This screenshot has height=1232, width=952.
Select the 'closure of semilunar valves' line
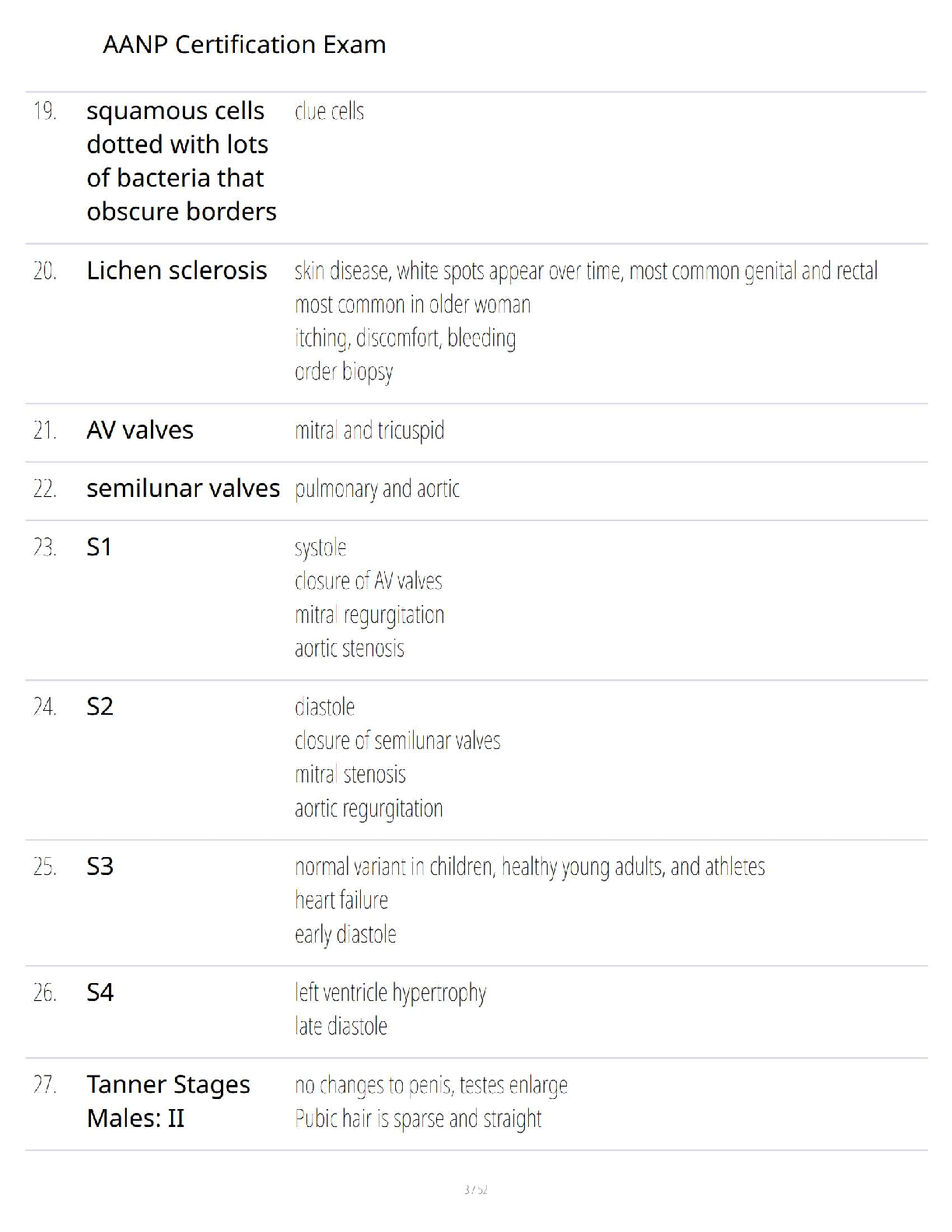click(x=397, y=740)
